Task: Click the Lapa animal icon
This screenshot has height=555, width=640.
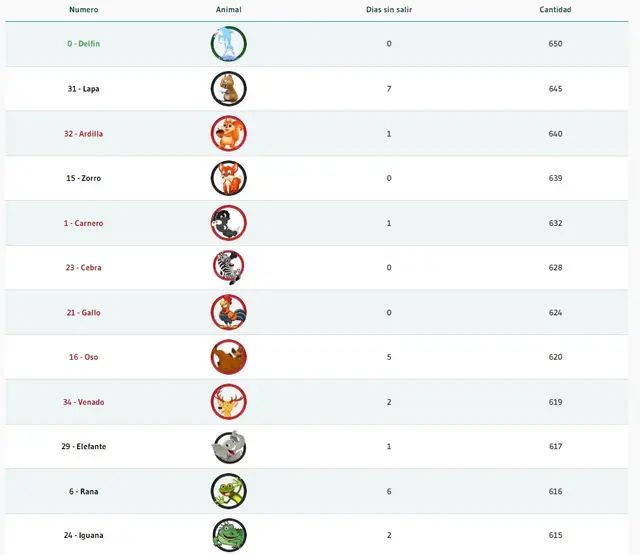Action: pyautogui.click(x=228, y=89)
